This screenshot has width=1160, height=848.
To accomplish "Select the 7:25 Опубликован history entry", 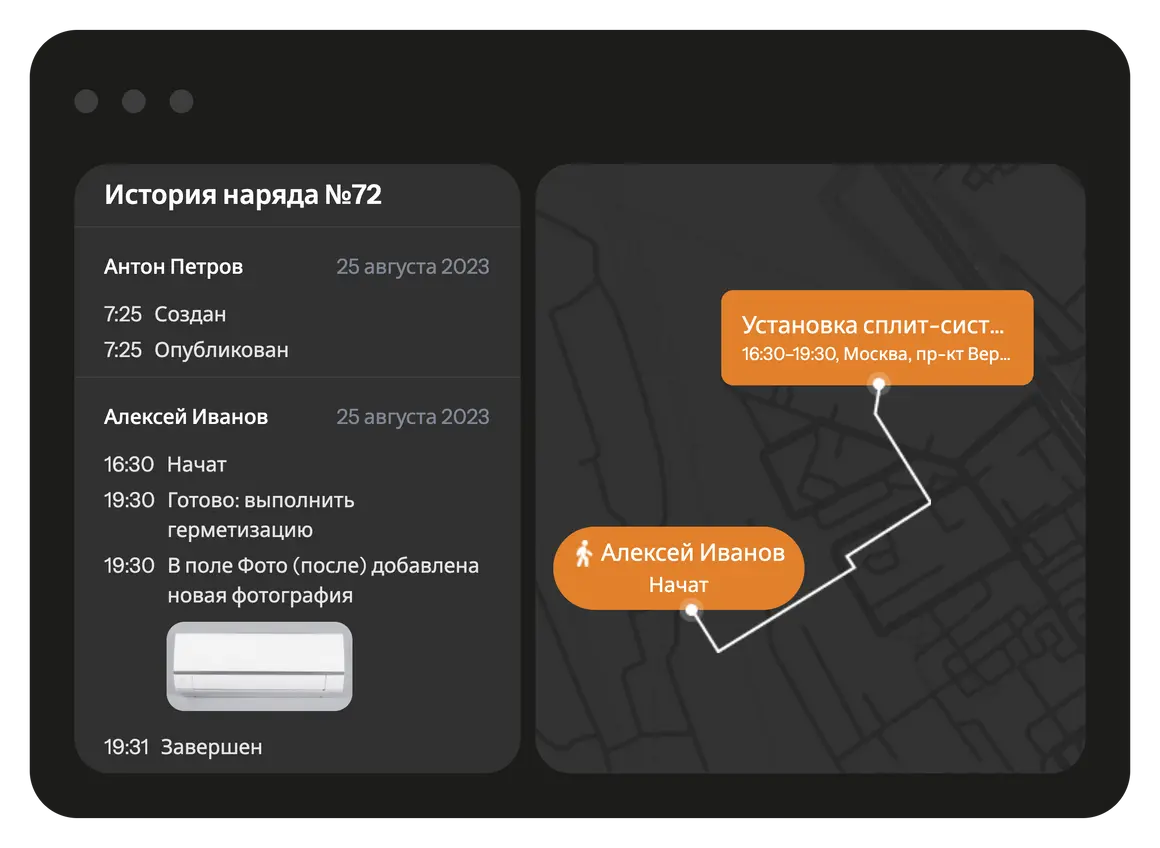I will pyautogui.click(x=197, y=350).
